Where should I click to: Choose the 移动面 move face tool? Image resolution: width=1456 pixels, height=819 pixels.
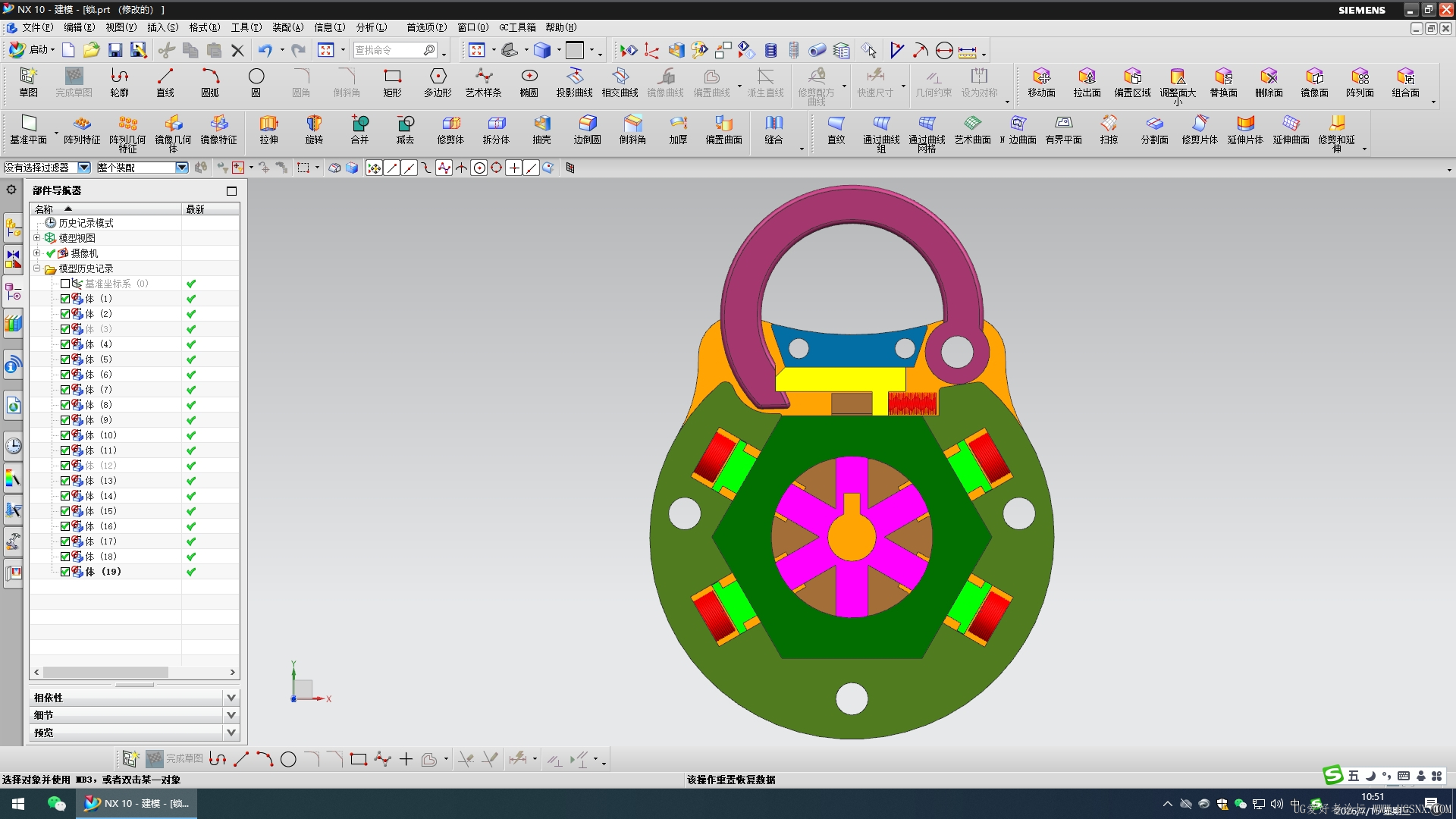(1041, 82)
